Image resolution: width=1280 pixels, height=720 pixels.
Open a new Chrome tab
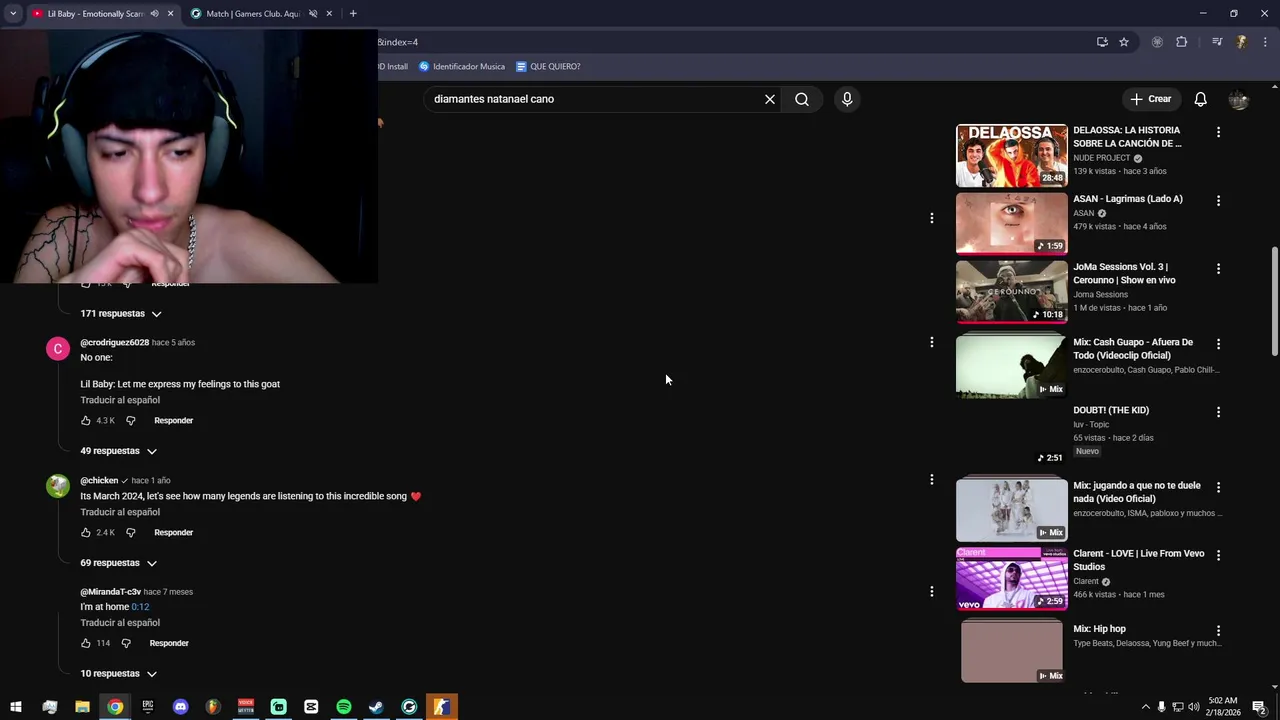click(x=353, y=14)
